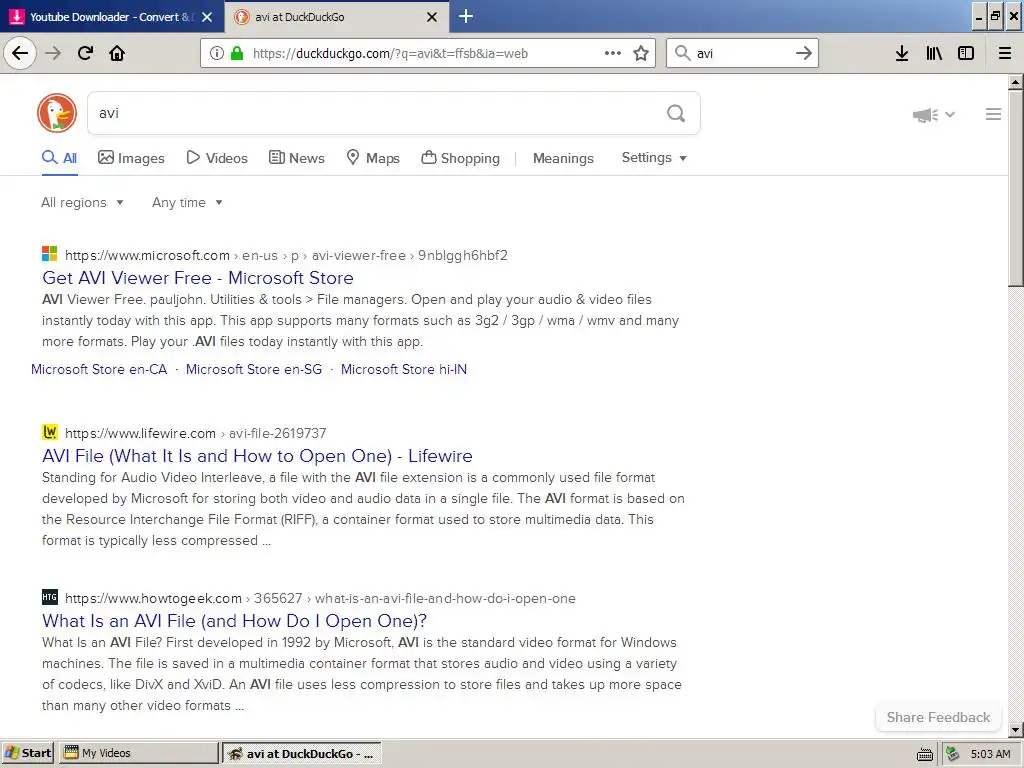Switch to Videos results
The image size is (1024, 768).
pyautogui.click(x=217, y=158)
